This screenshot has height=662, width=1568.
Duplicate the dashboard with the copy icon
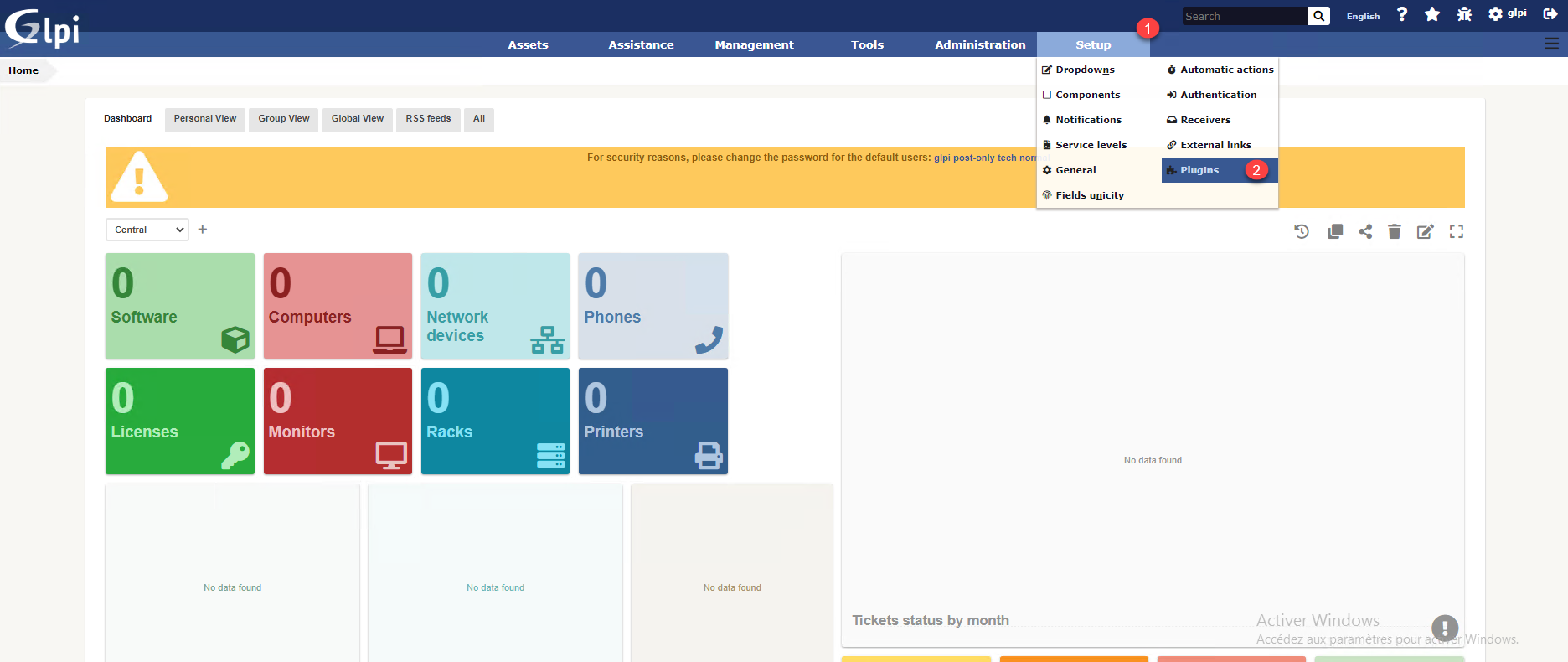1335,231
